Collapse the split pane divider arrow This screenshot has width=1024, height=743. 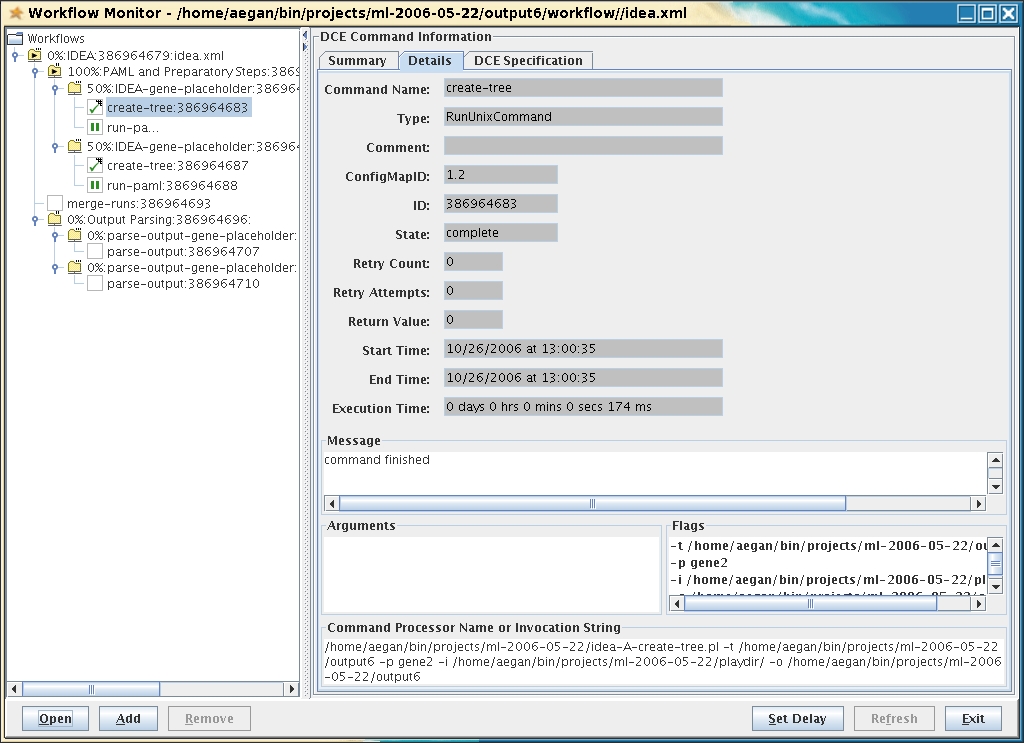click(x=305, y=35)
